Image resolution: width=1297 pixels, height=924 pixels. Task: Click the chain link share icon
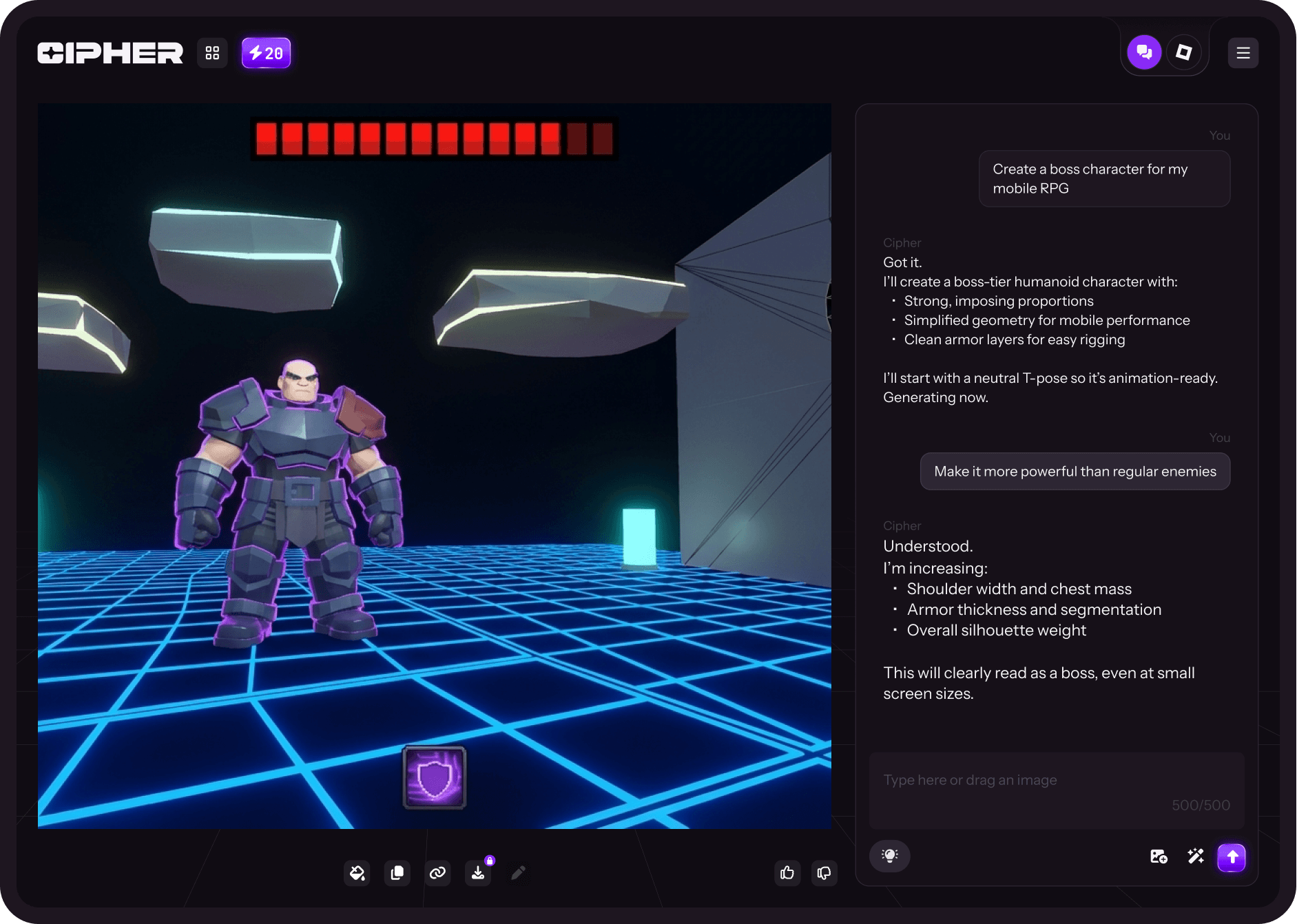point(437,873)
